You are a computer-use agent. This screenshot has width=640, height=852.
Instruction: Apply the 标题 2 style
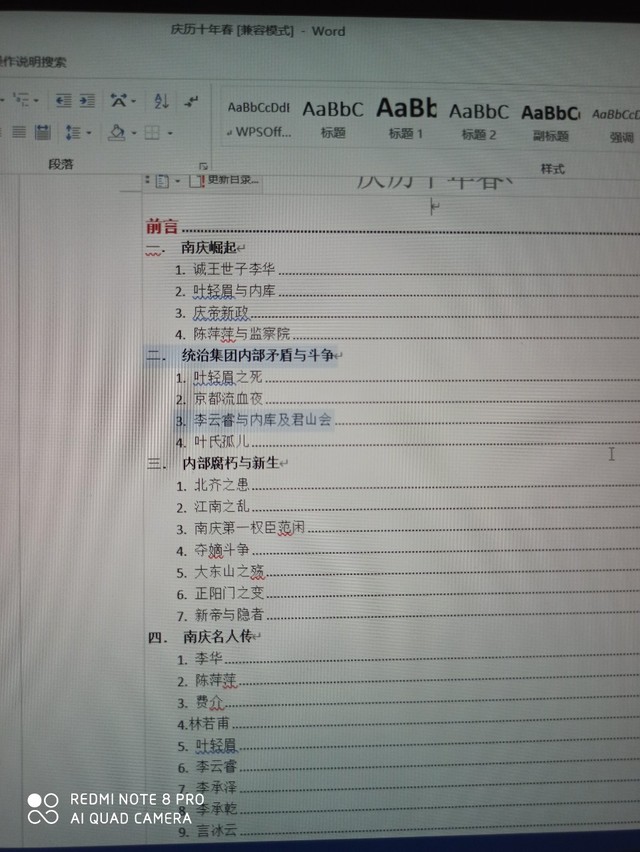point(478,118)
